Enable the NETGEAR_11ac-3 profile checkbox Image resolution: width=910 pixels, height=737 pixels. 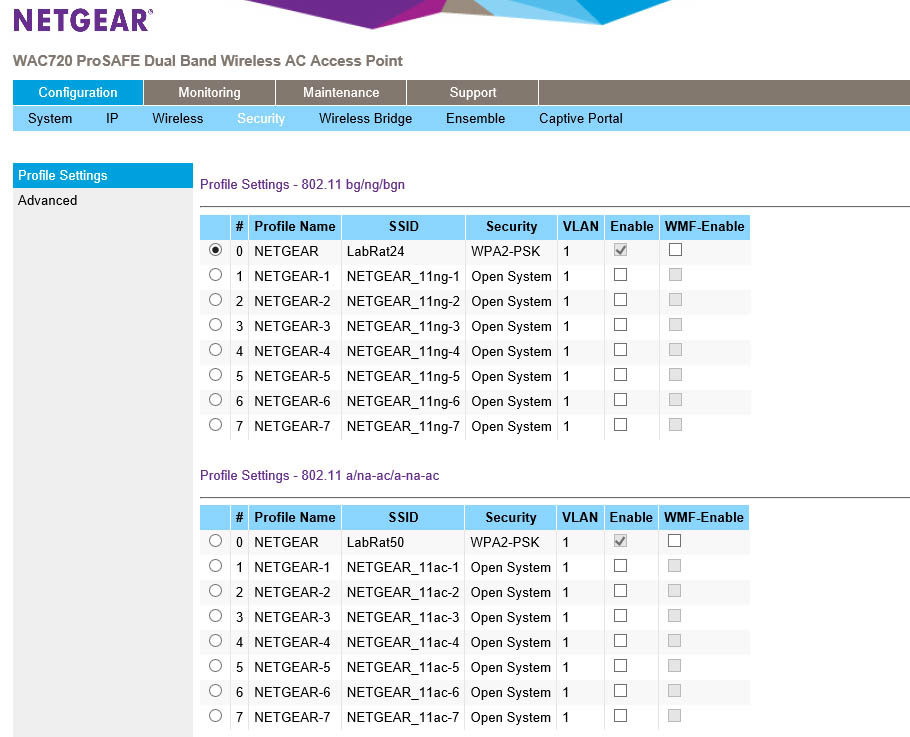click(620, 615)
